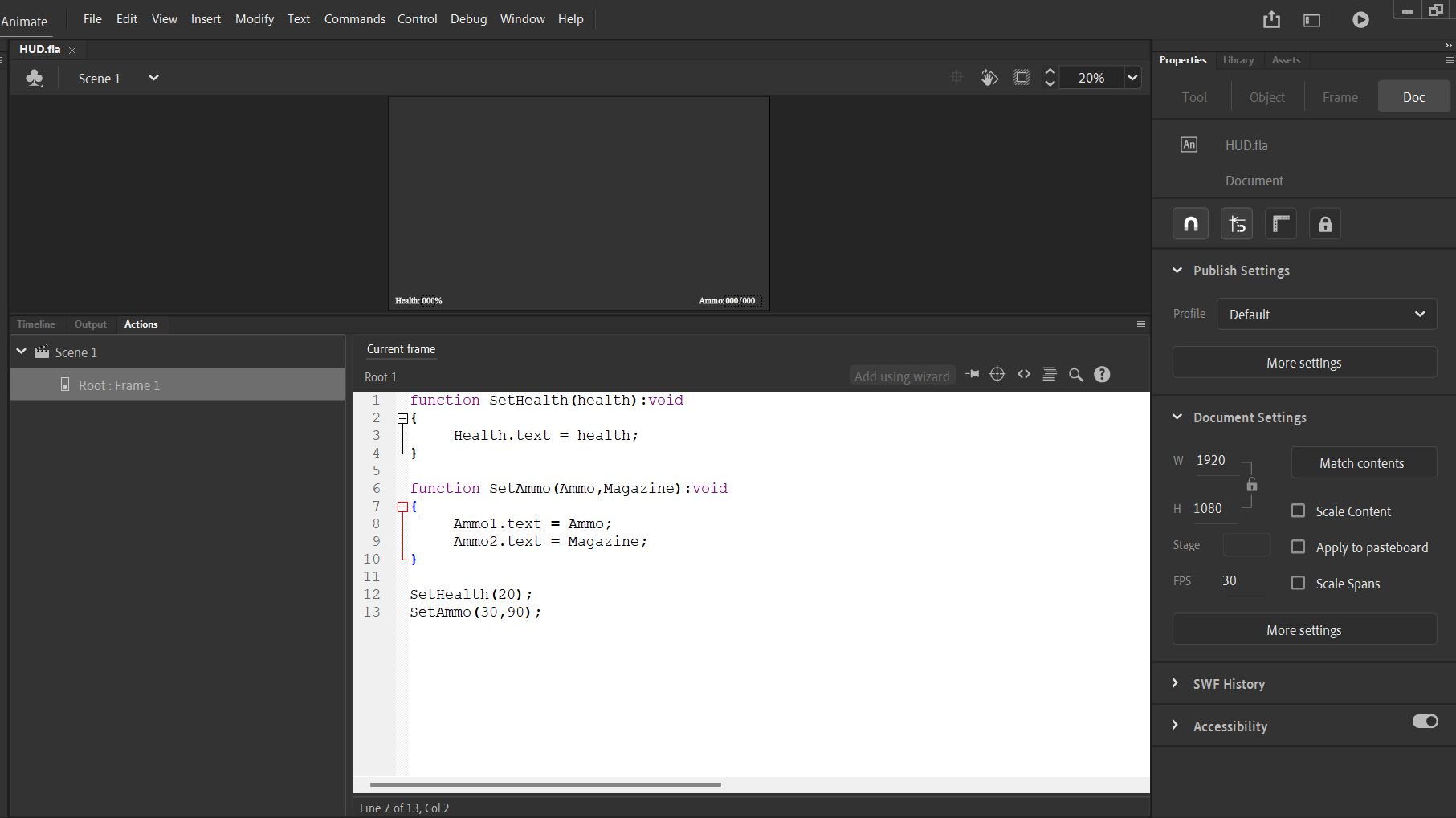Expand the SWF History section
This screenshot has height=818, width=1456.
(1228, 684)
